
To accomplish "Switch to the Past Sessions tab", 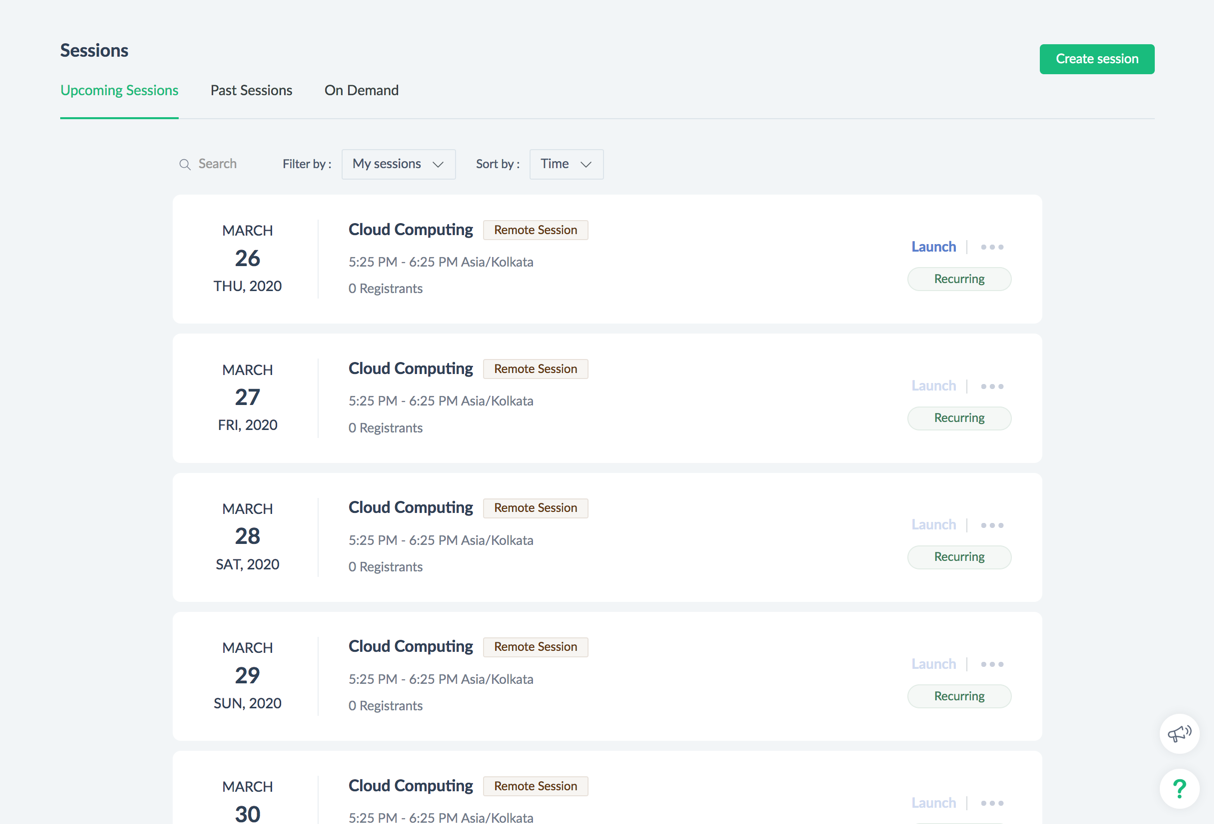I will click(x=251, y=90).
